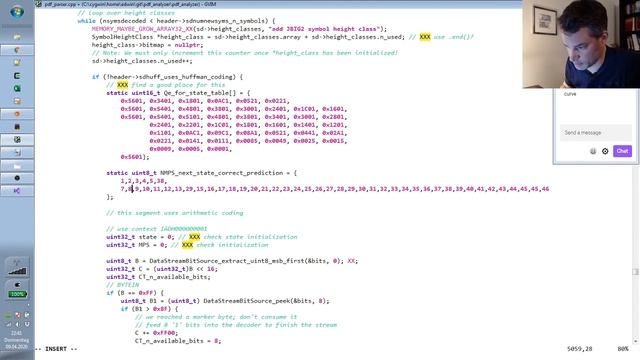The width and height of the screenshot is (640, 360).
Task: Click the editor's vertical scrollbar thumb
Action: point(636,272)
